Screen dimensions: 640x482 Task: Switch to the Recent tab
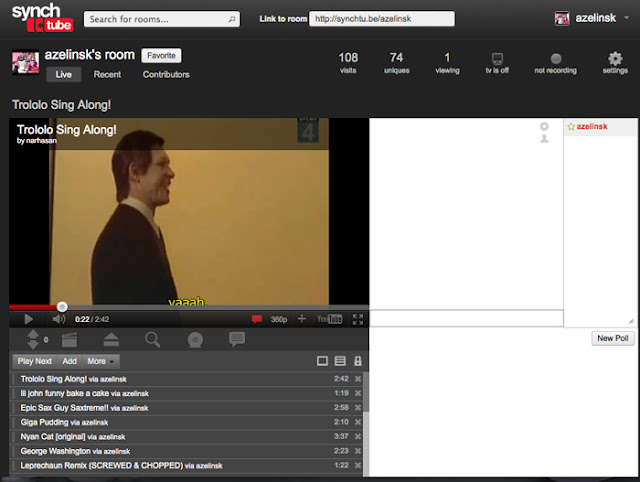pos(107,75)
